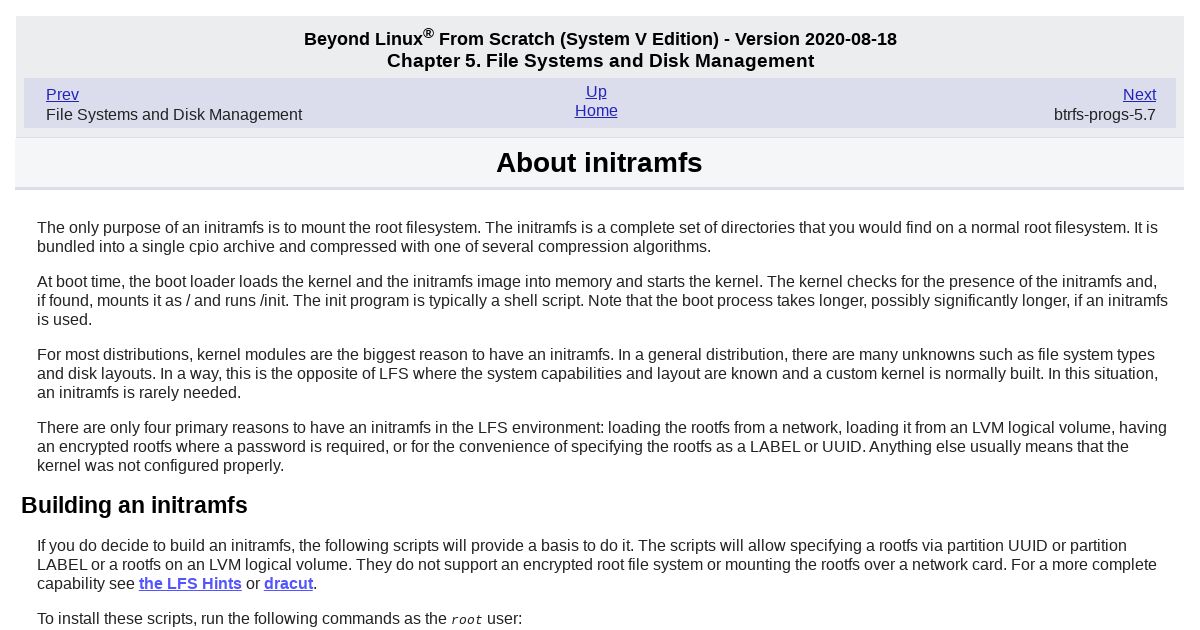Screen dimensions: 1200x630
Task: Click the paragraph starting 'For most distributions'
Action: (x=597, y=374)
